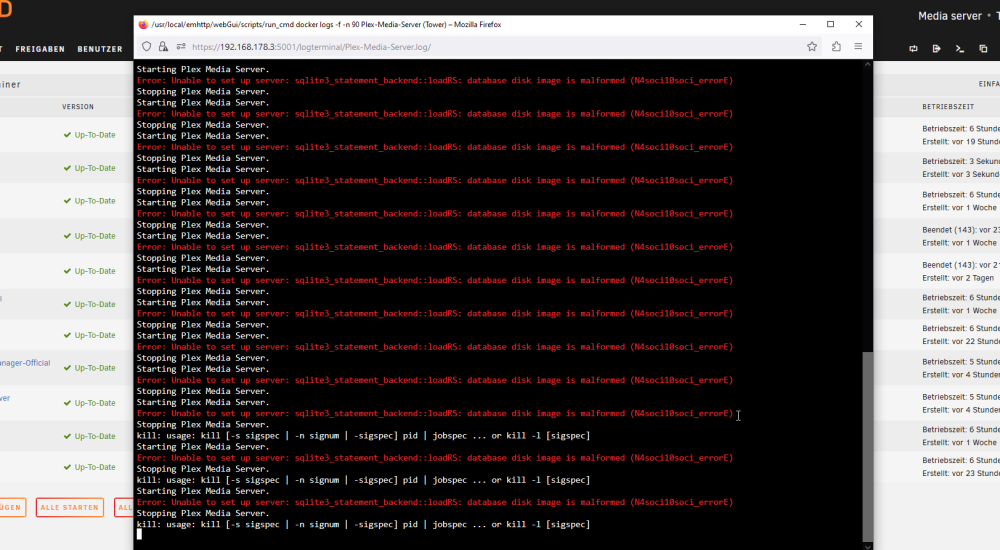Open the Firefox extensions puzzle icon
1000x550 pixels.
point(836,46)
